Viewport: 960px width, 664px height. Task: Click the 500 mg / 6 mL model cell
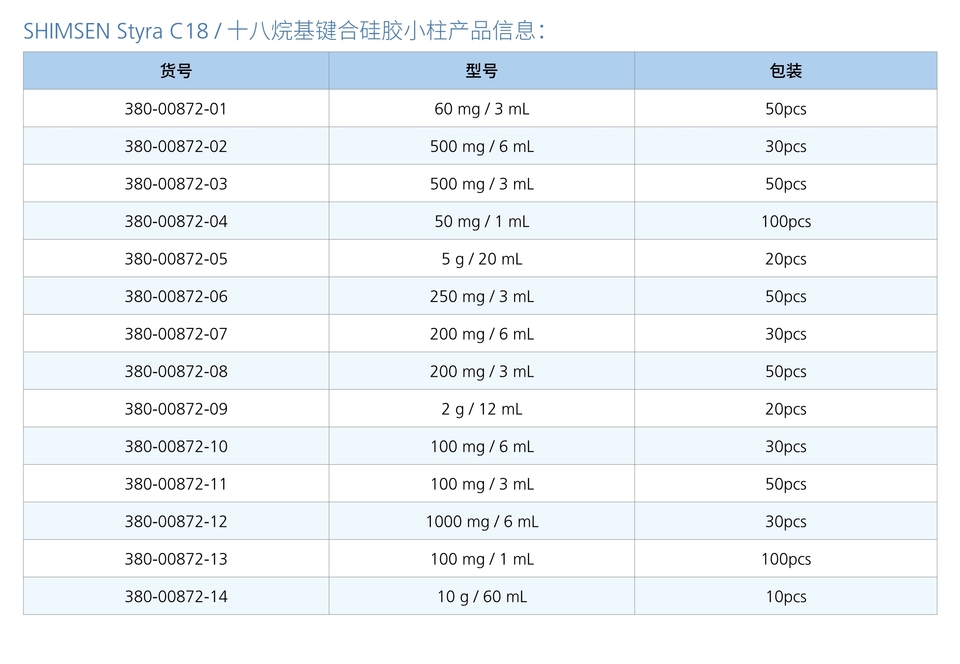point(481,146)
